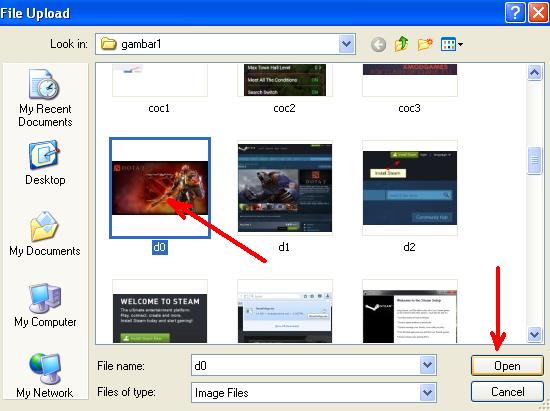Select the Welcome to Steam thumbnail
This screenshot has width=550, height=411.
click(x=160, y=311)
